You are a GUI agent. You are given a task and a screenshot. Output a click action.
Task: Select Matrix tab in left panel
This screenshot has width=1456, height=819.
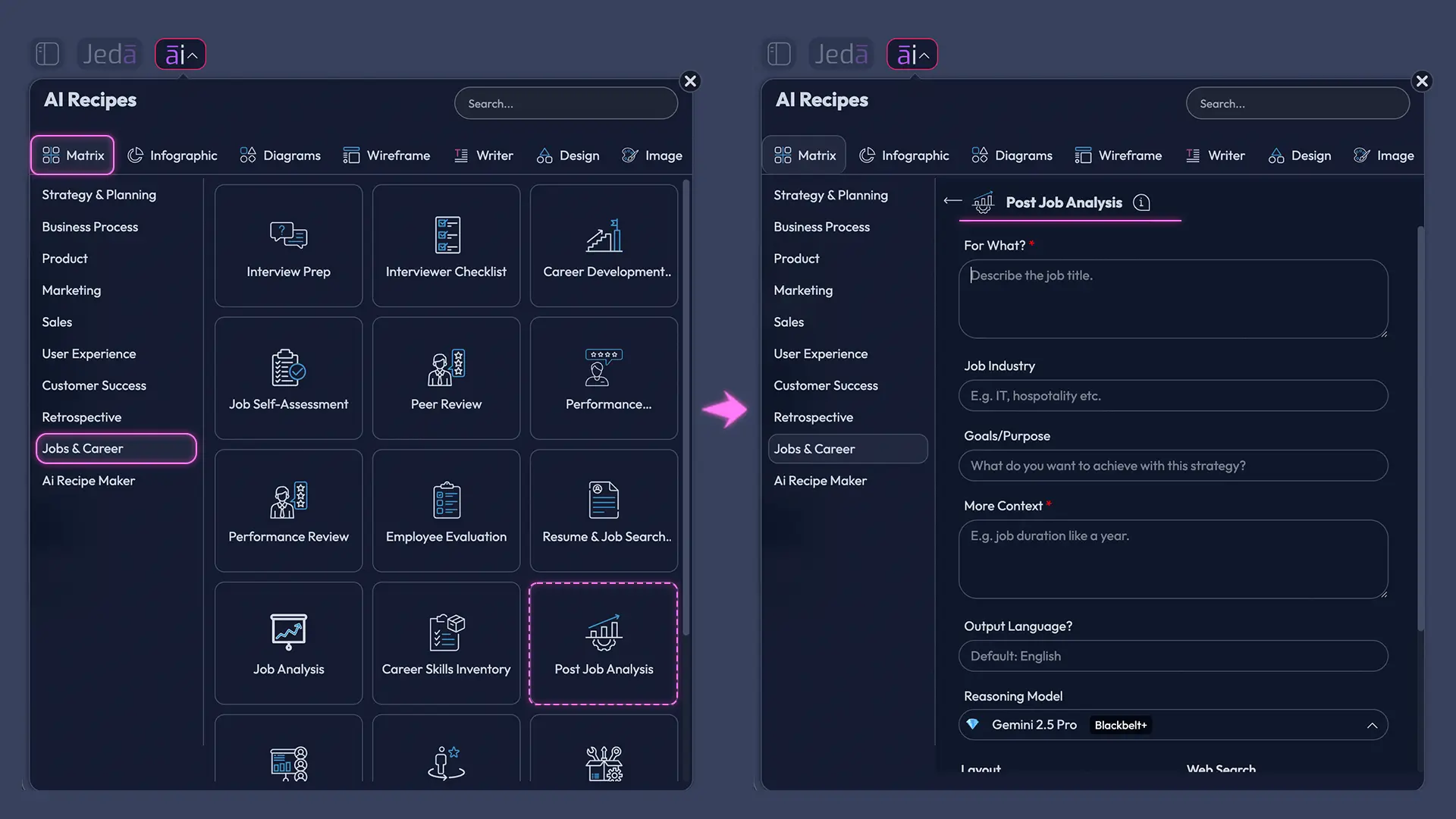tap(73, 155)
